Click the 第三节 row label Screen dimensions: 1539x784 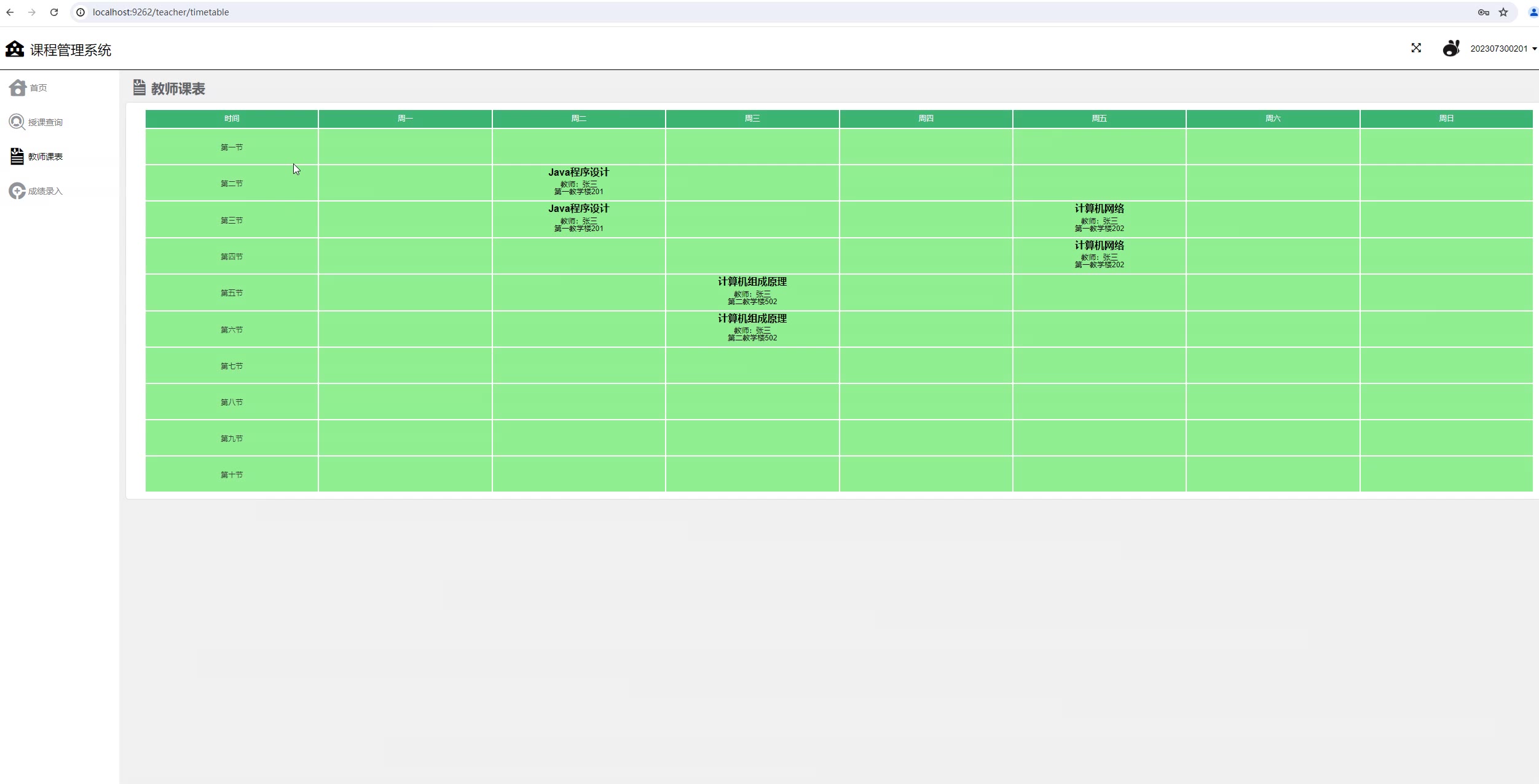(x=232, y=221)
